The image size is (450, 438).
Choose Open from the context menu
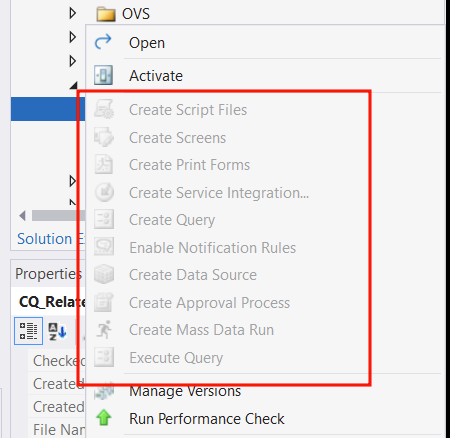pyautogui.click(x=147, y=43)
